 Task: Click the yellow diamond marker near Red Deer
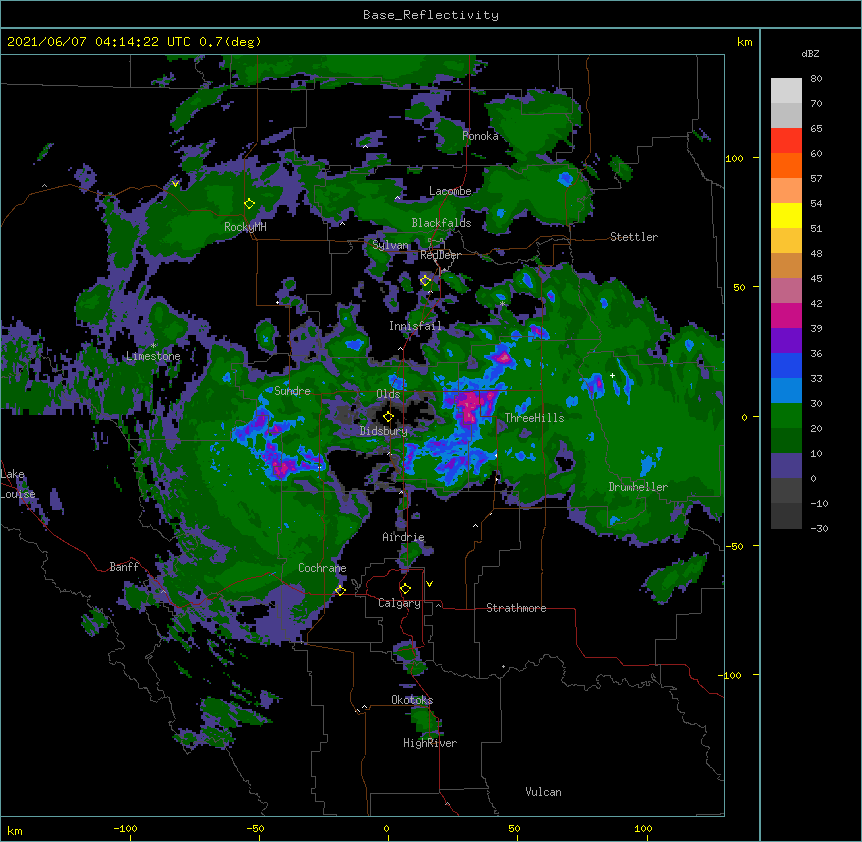(x=425, y=281)
